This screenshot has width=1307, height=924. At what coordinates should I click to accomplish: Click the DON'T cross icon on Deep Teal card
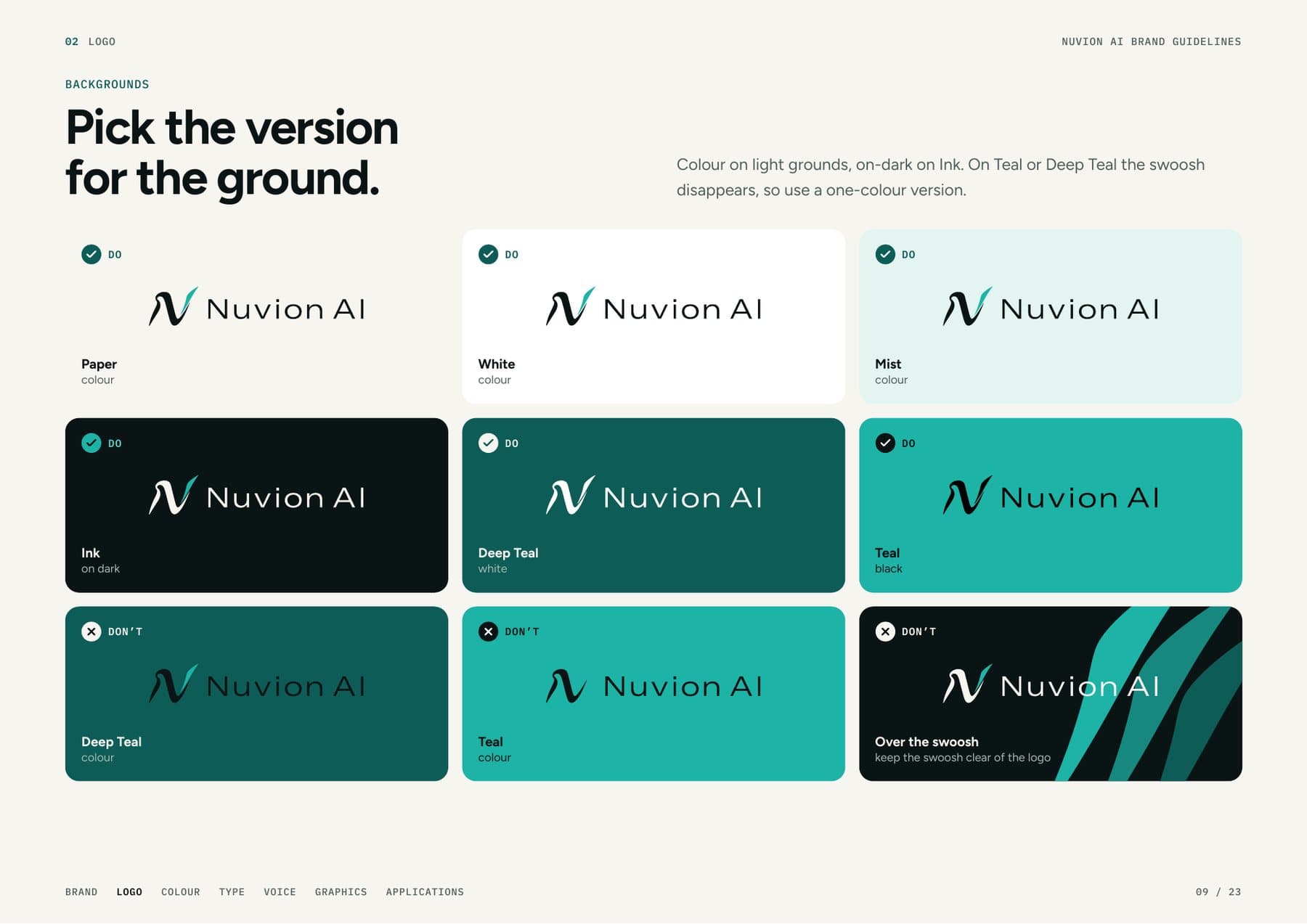point(91,631)
